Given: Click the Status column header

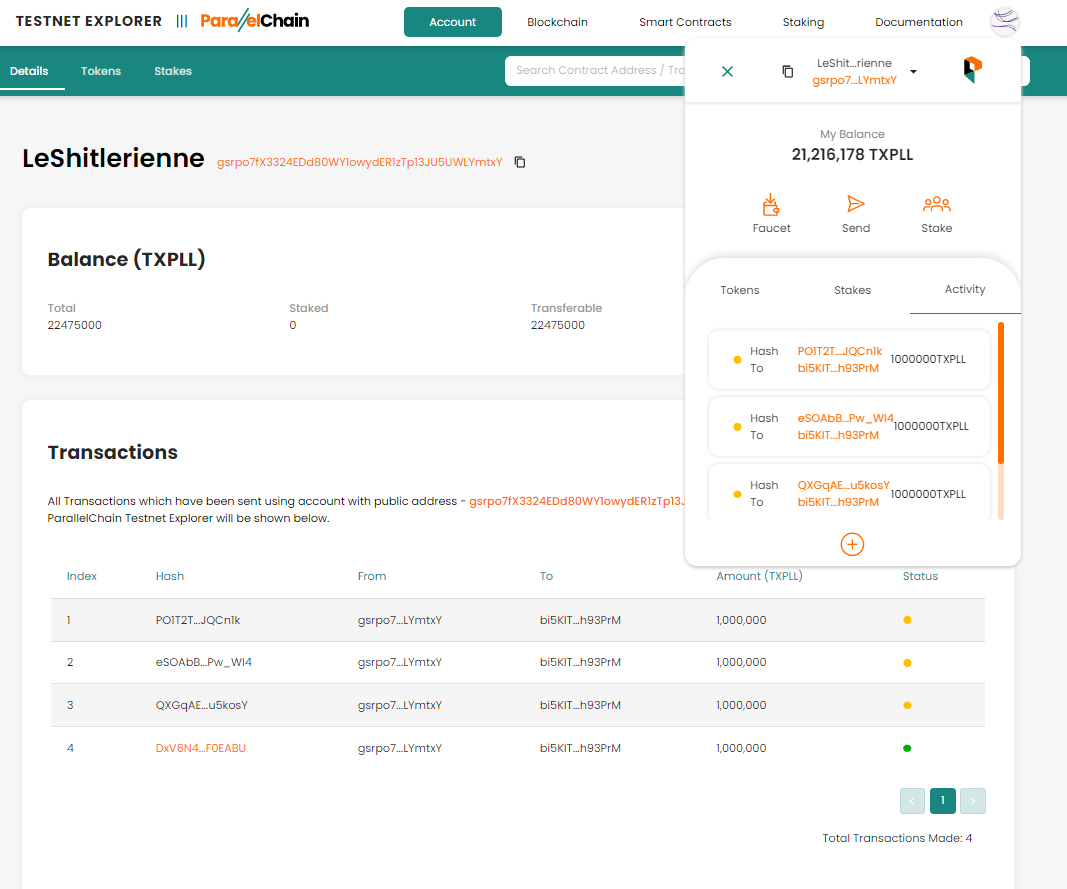Looking at the screenshot, I should 920,576.
